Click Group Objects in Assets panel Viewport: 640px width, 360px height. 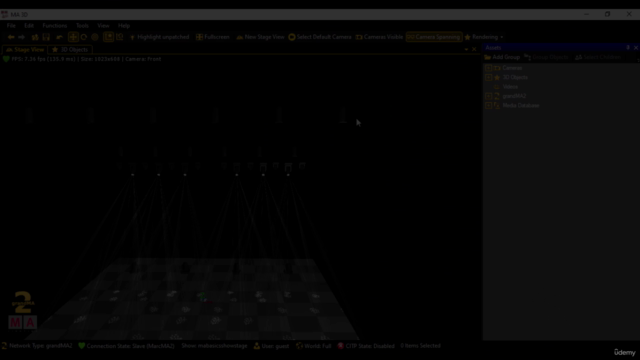546,58
